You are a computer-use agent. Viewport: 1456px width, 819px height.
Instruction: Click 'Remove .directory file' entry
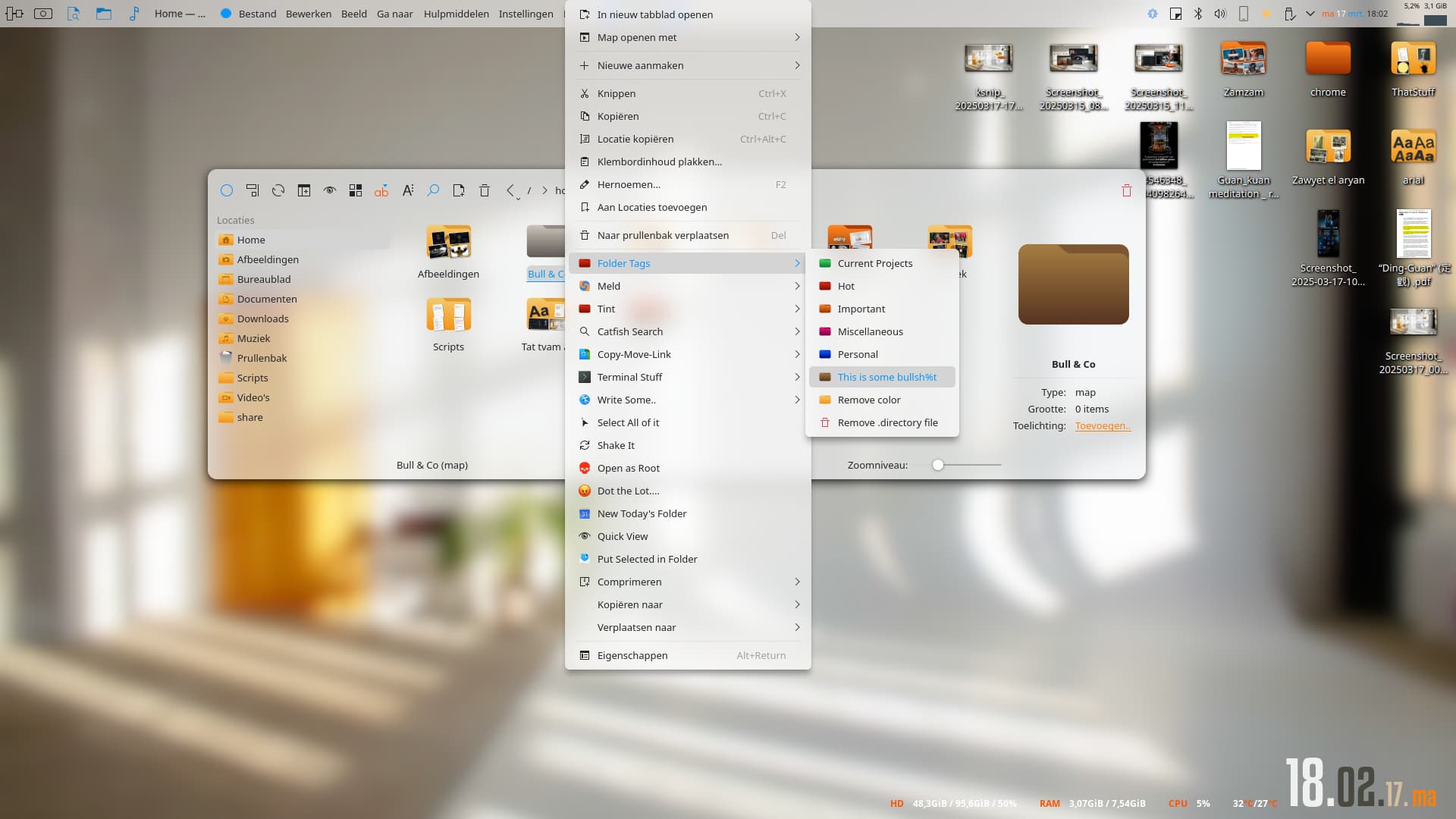point(882,422)
